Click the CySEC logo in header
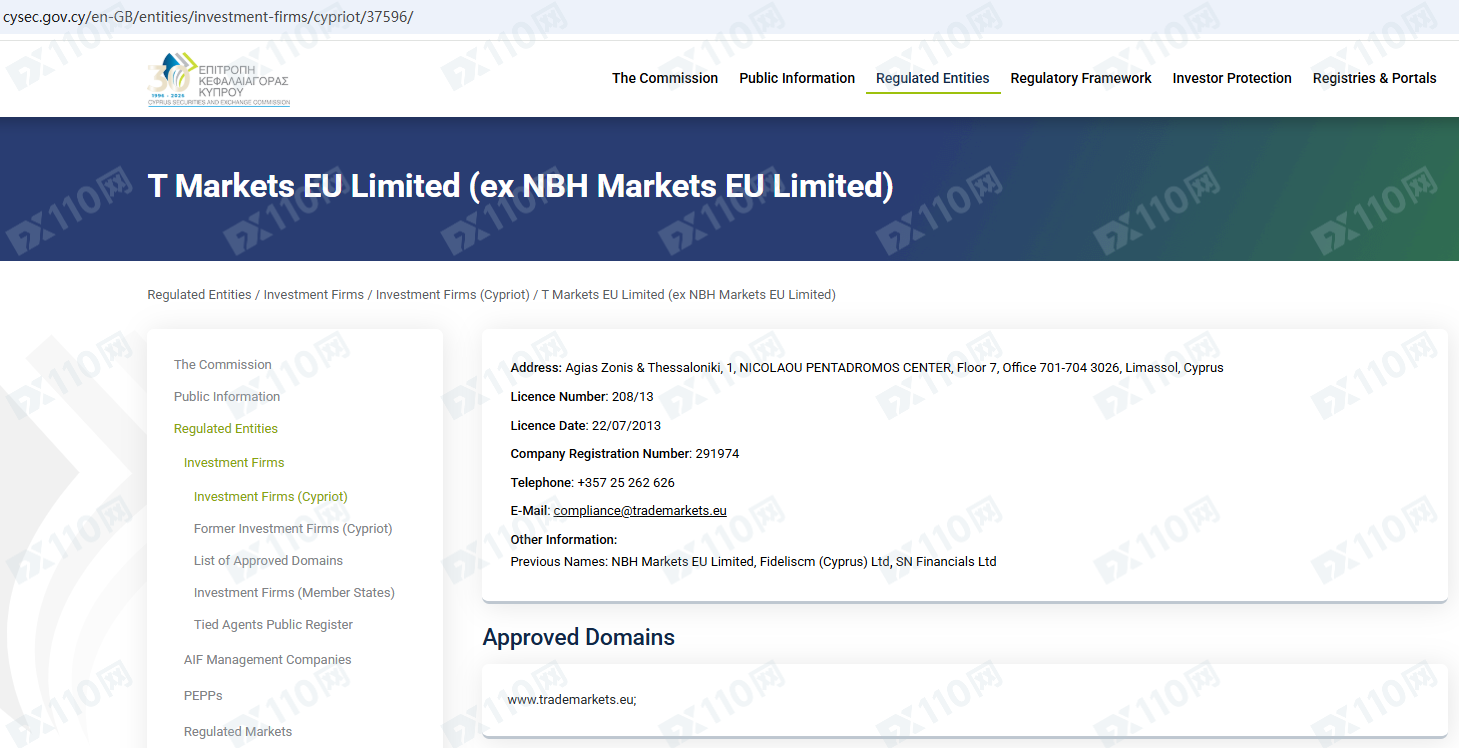 point(219,79)
